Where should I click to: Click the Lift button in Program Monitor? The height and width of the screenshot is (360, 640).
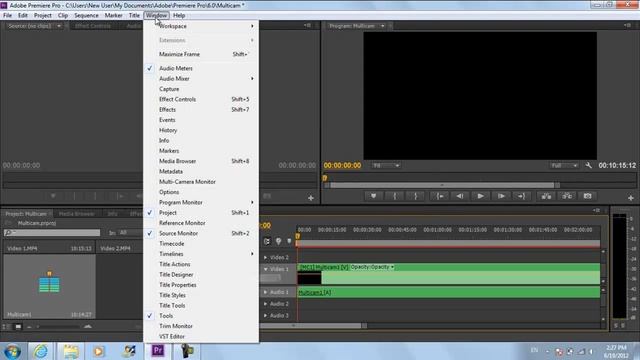(x=546, y=196)
